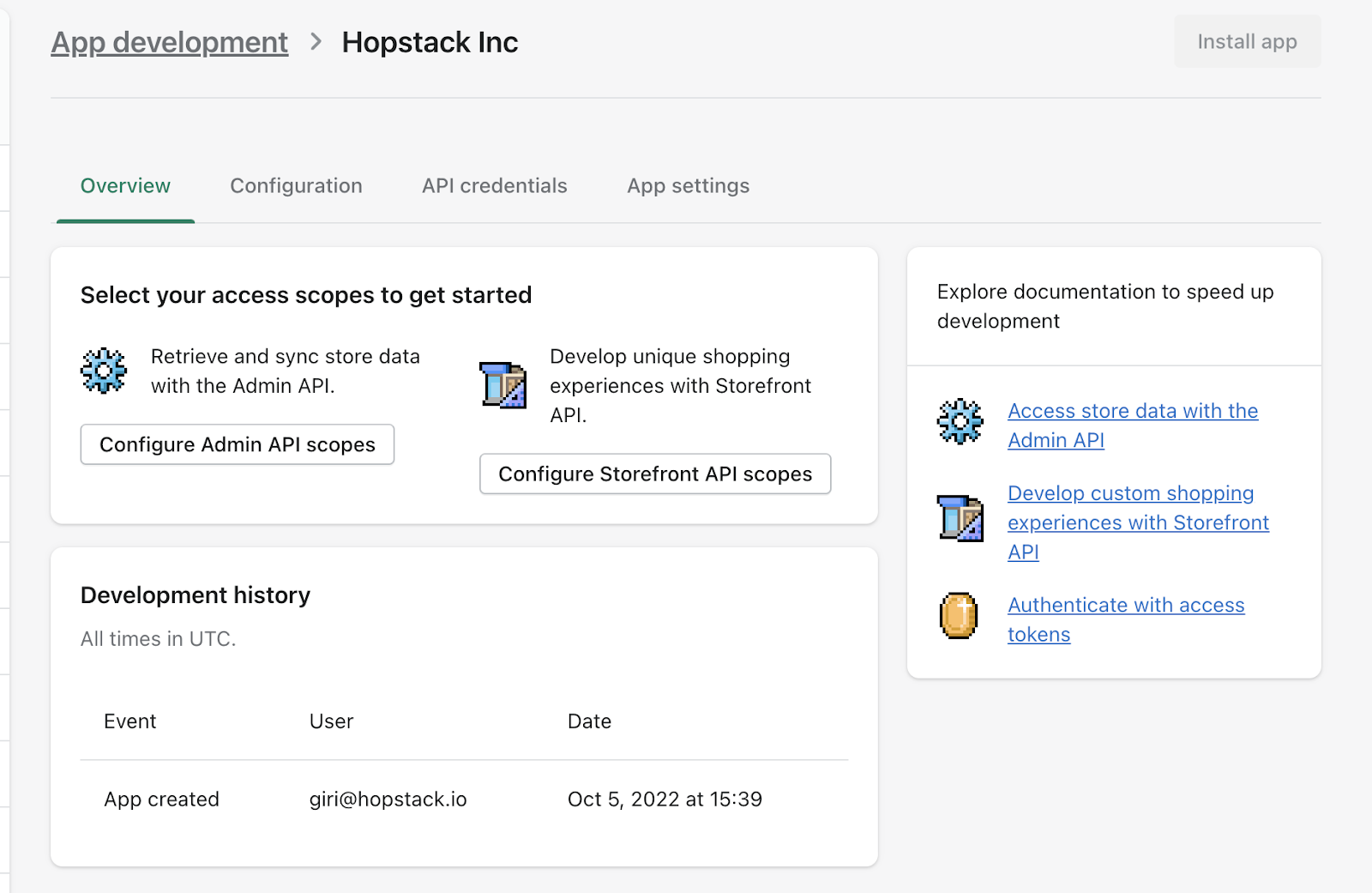The image size is (1372, 893).
Task: Click the gear icon in the documentation panel
Action: [960, 421]
